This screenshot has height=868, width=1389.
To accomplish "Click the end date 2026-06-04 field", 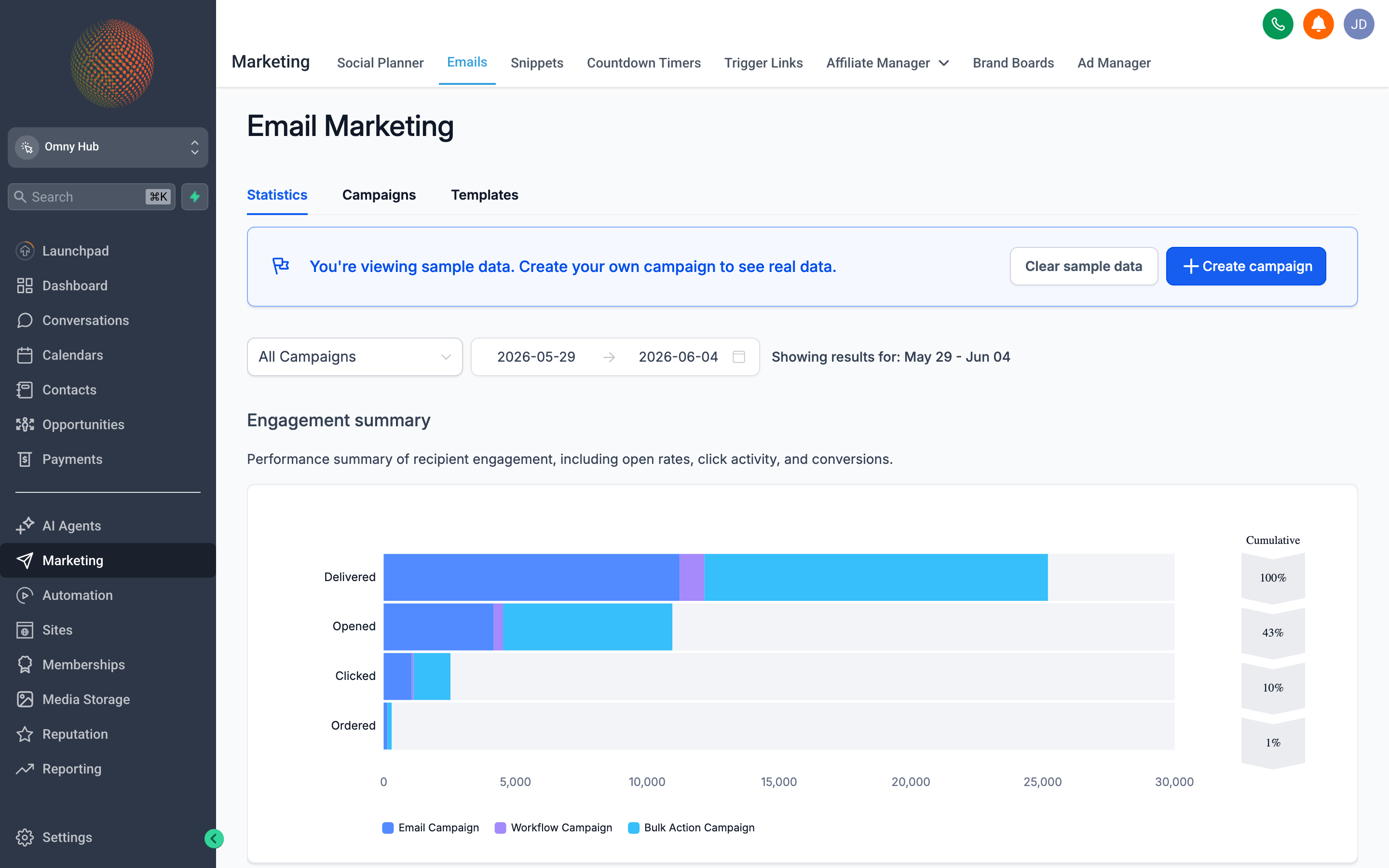I will [678, 357].
